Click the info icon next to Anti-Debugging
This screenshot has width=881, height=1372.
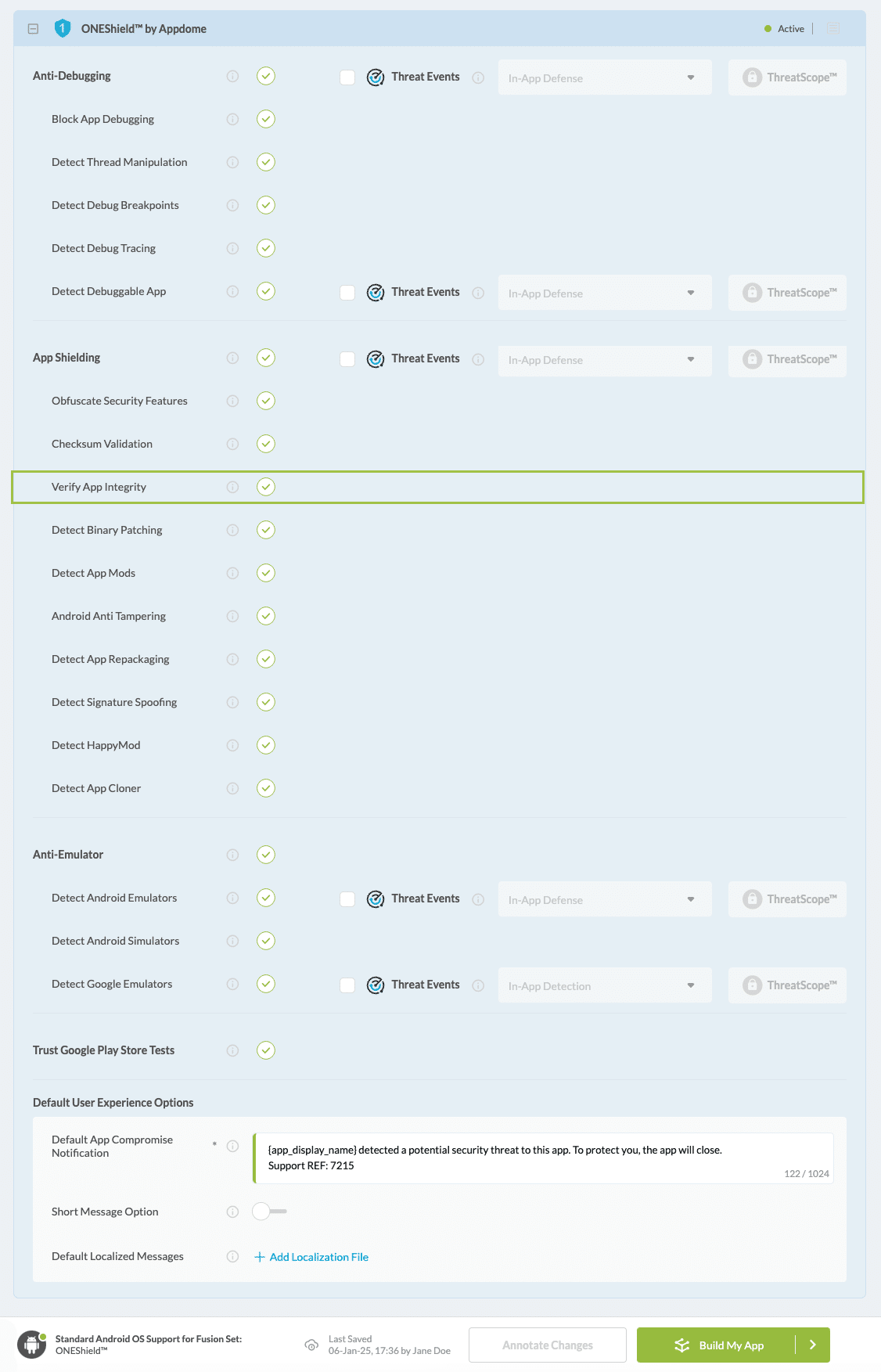[x=232, y=76]
